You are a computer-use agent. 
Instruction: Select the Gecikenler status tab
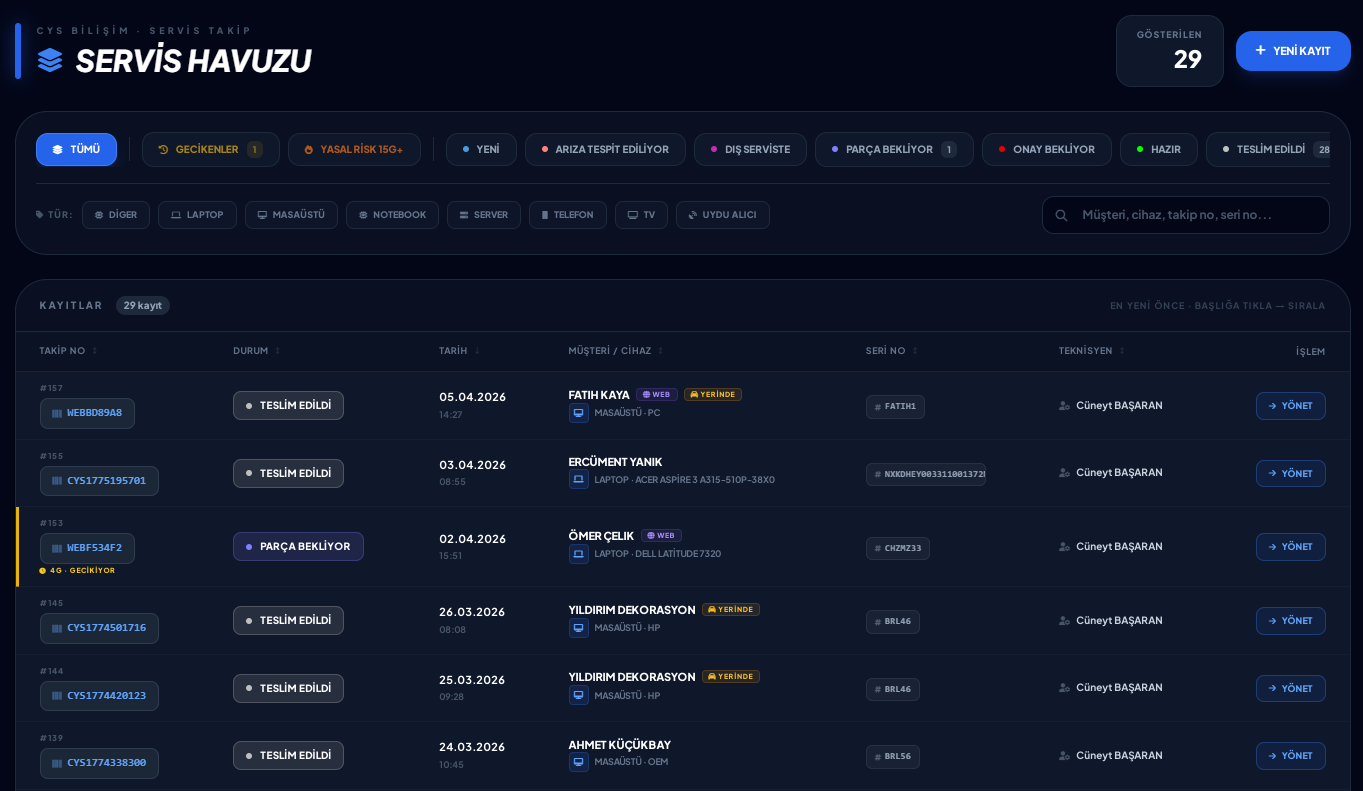pyautogui.click(x=210, y=150)
